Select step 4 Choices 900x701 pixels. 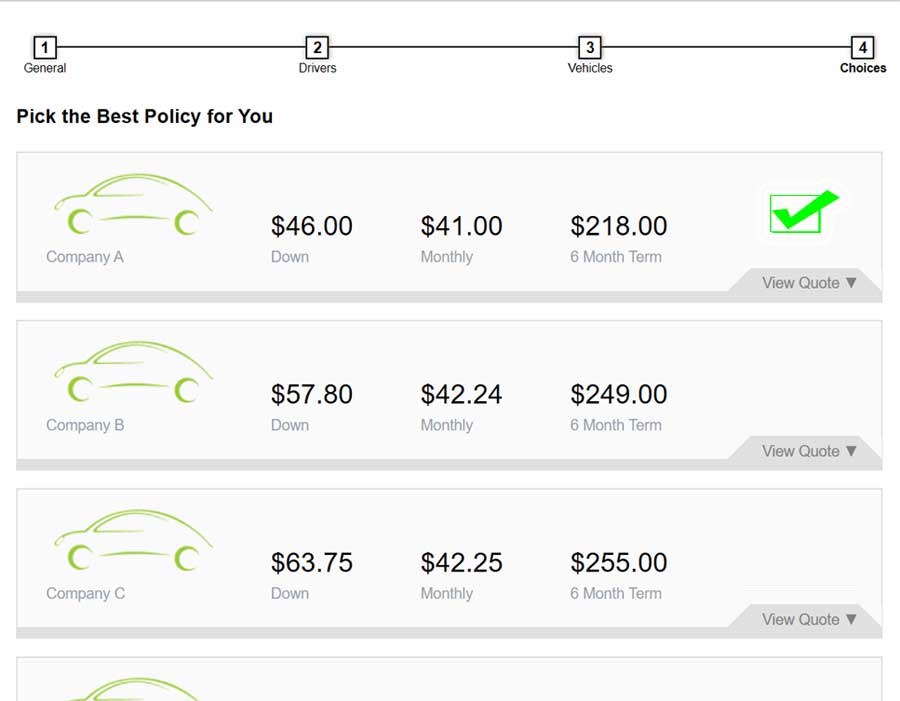(862, 48)
